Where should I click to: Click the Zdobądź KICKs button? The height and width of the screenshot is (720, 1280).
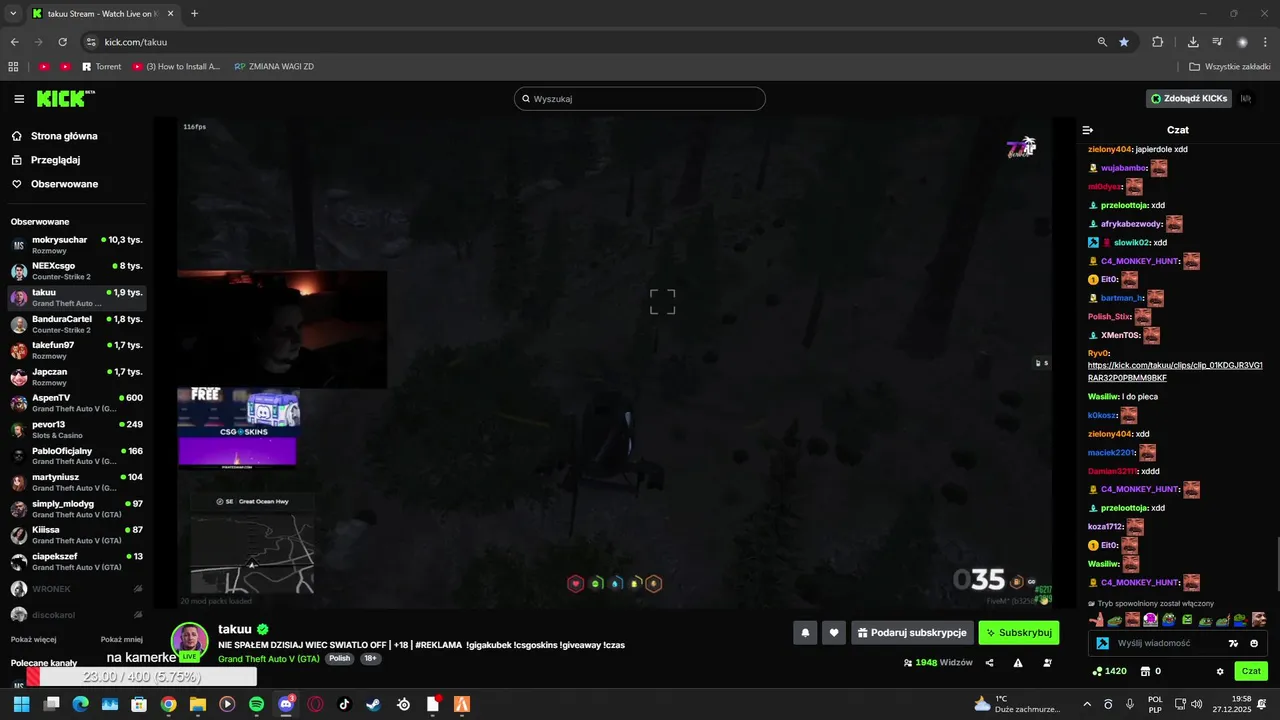(x=1188, y=99)
